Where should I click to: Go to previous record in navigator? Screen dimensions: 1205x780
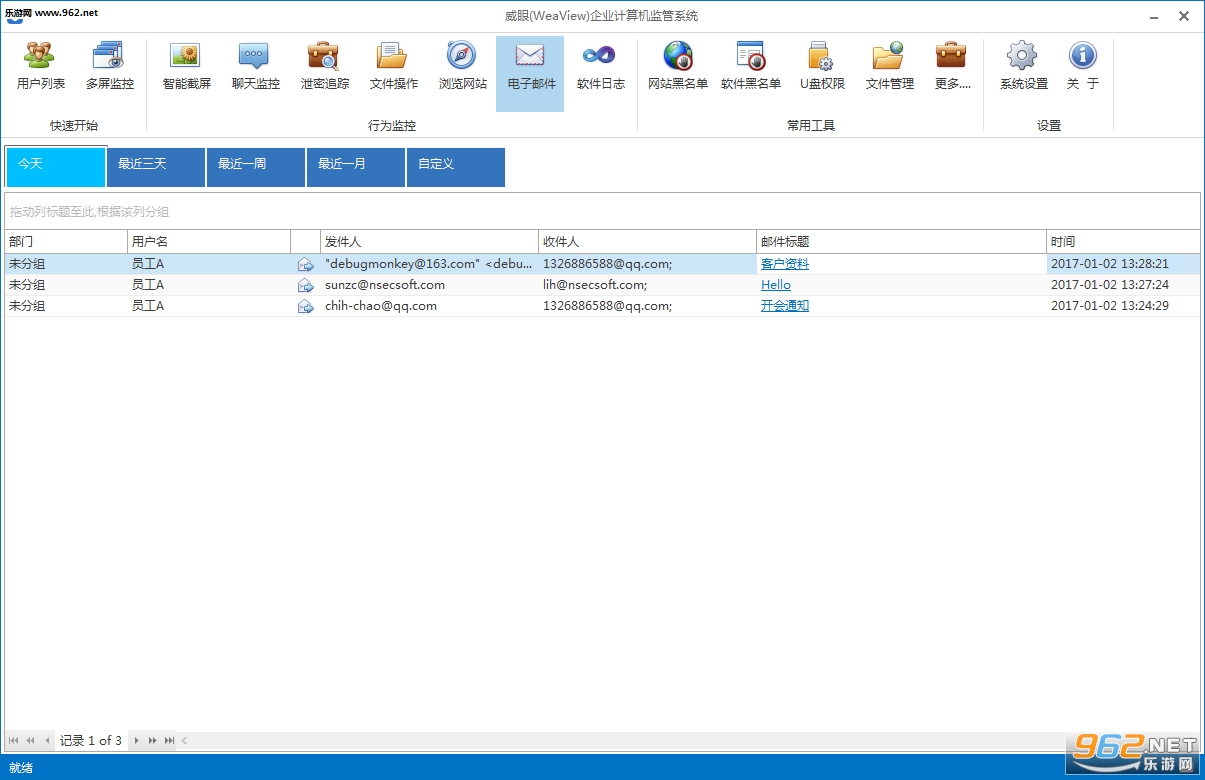pyautogui.click(x=47, y=741)
